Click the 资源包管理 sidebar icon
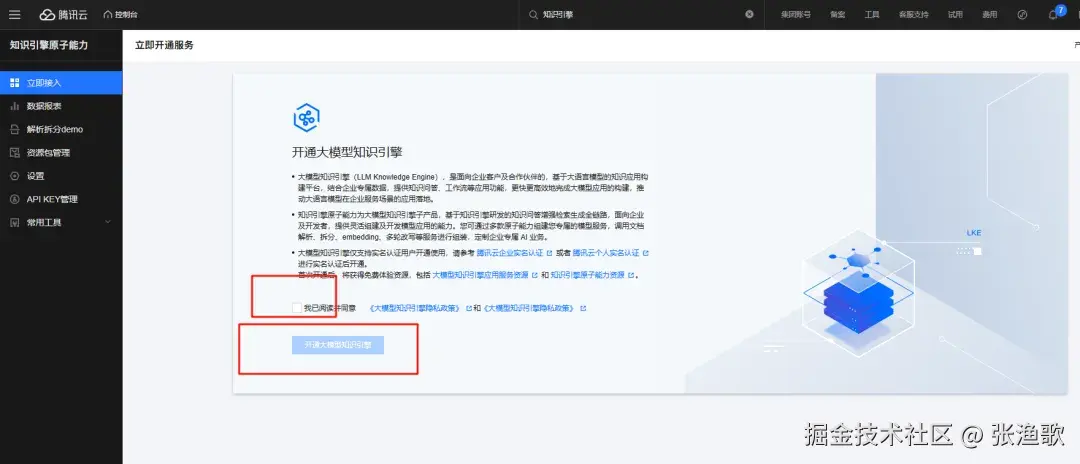Screen dimensions: 1080x464 click(x=14, y=153)
